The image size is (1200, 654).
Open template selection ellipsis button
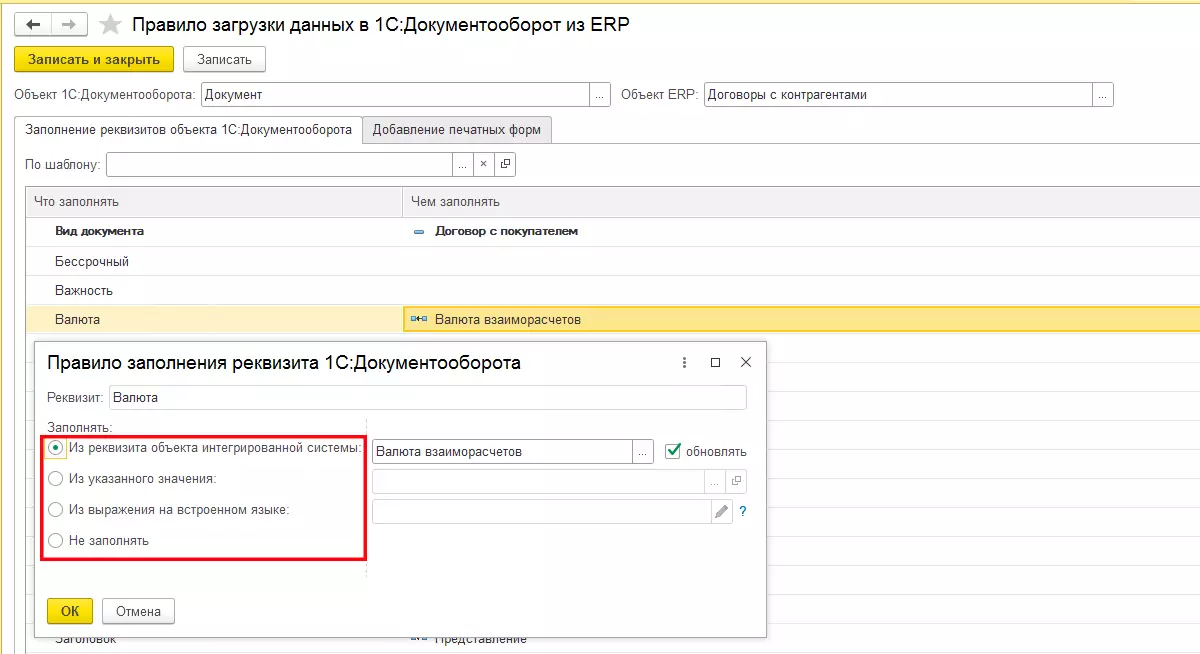463,164
